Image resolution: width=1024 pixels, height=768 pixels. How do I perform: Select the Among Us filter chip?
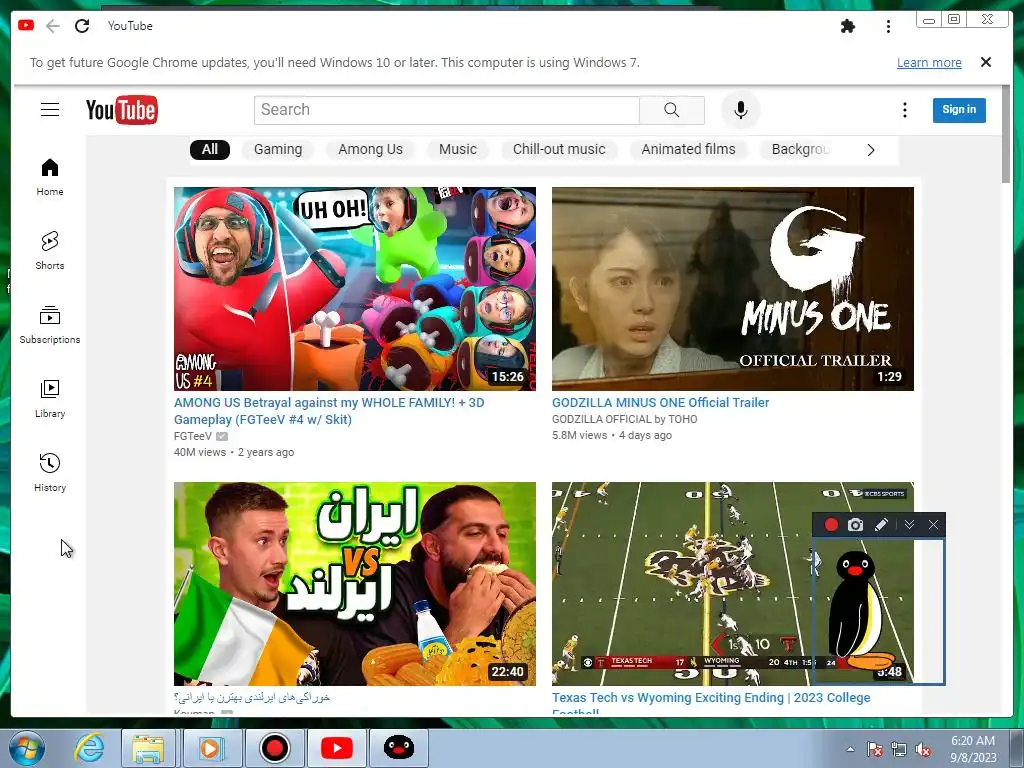pos(370,150)
